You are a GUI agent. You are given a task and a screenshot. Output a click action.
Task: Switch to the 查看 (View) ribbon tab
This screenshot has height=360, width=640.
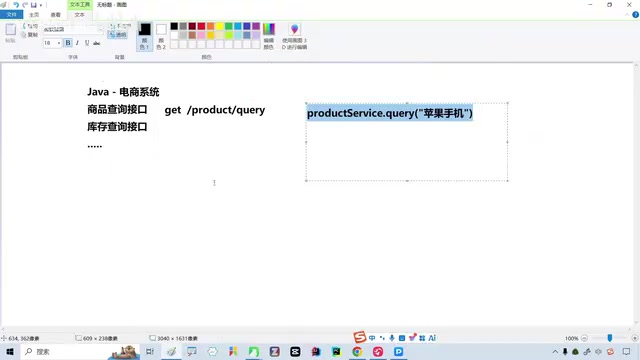[56, 15]
